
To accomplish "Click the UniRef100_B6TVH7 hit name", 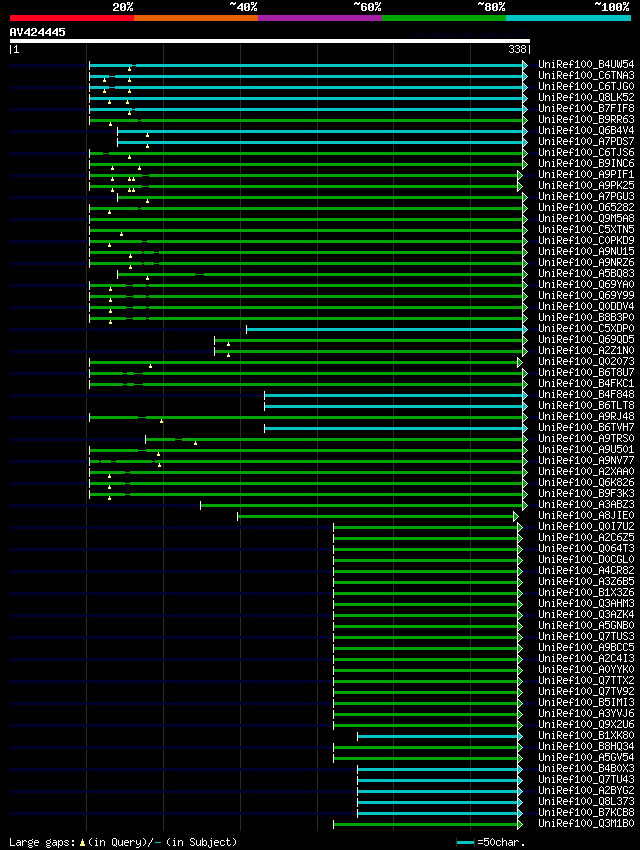I will click(x=586, y=427).
